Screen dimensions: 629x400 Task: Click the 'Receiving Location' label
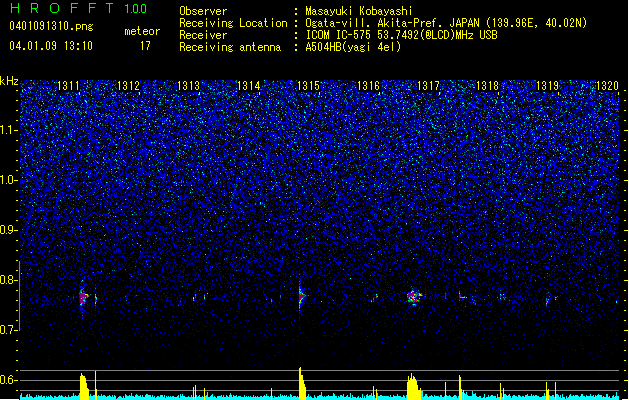(x=233, y=23)
